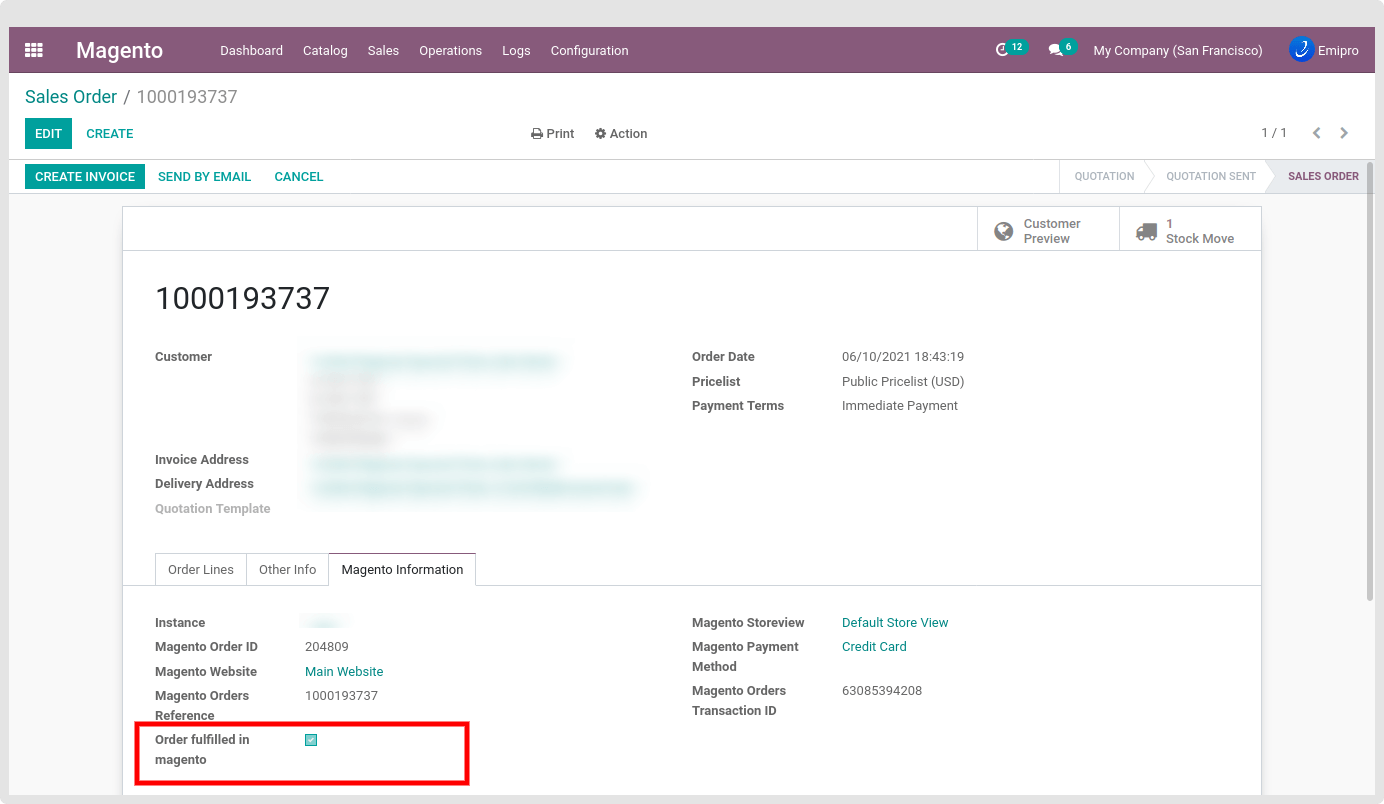1384x804 pixels.
Task: Open the Emipro user menu
Action: pyautogui.click(x=1324, y=50)
